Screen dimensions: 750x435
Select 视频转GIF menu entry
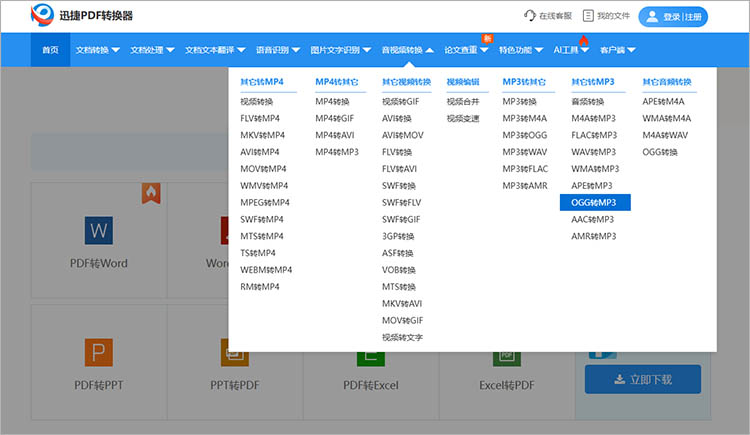401,101
